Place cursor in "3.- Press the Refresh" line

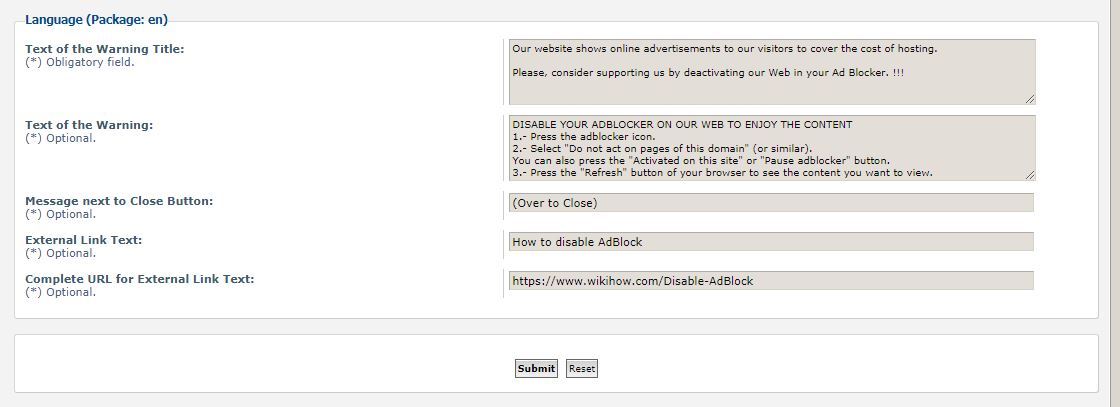click(721, 173)
